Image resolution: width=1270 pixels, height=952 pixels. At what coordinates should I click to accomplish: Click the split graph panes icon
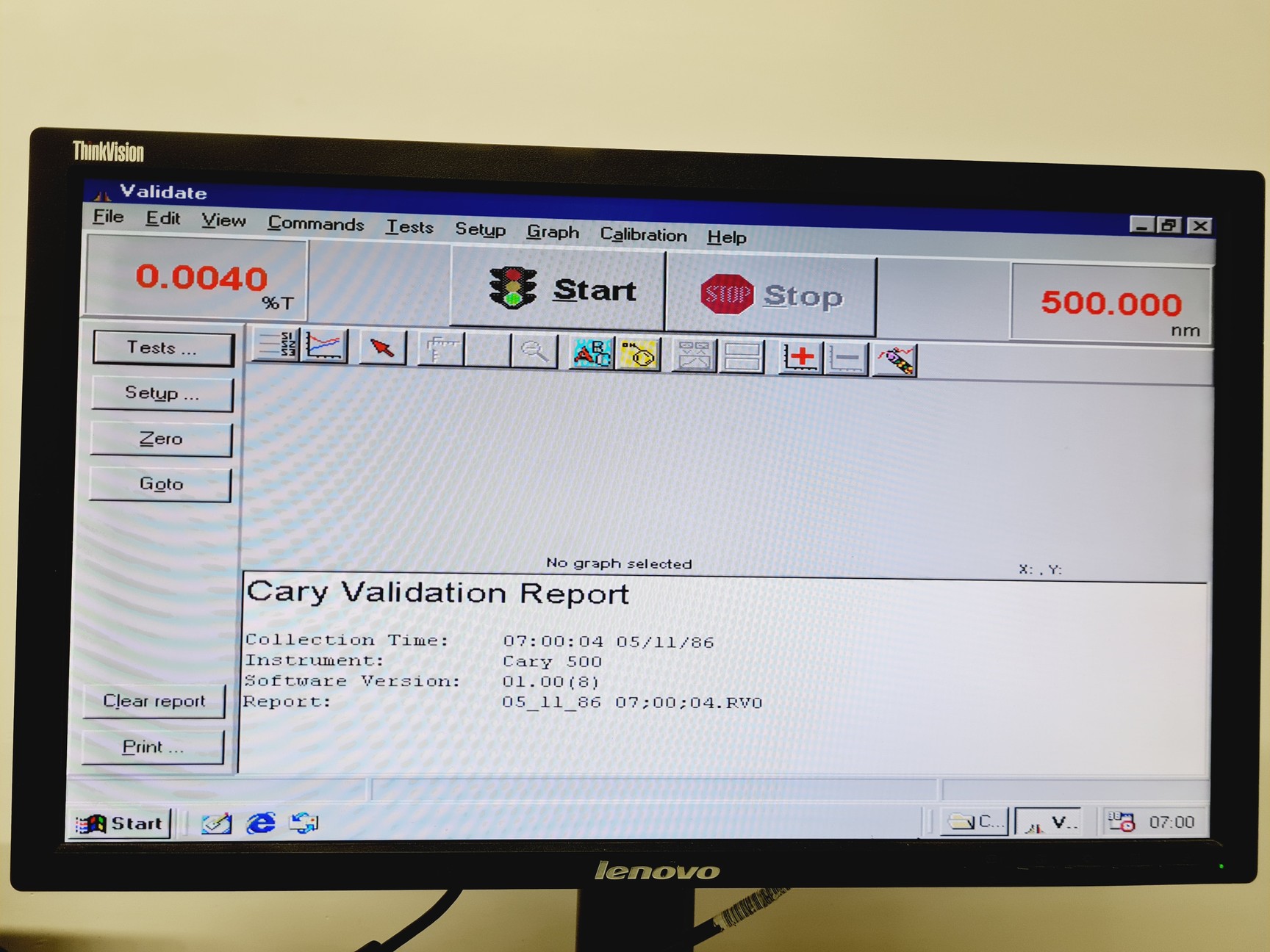pyautogui.click(x=742, y=357)
